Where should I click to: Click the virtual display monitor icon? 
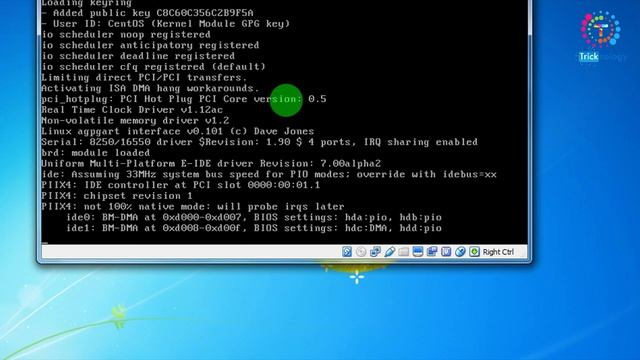pyautogui.click(x=418, y=252)
